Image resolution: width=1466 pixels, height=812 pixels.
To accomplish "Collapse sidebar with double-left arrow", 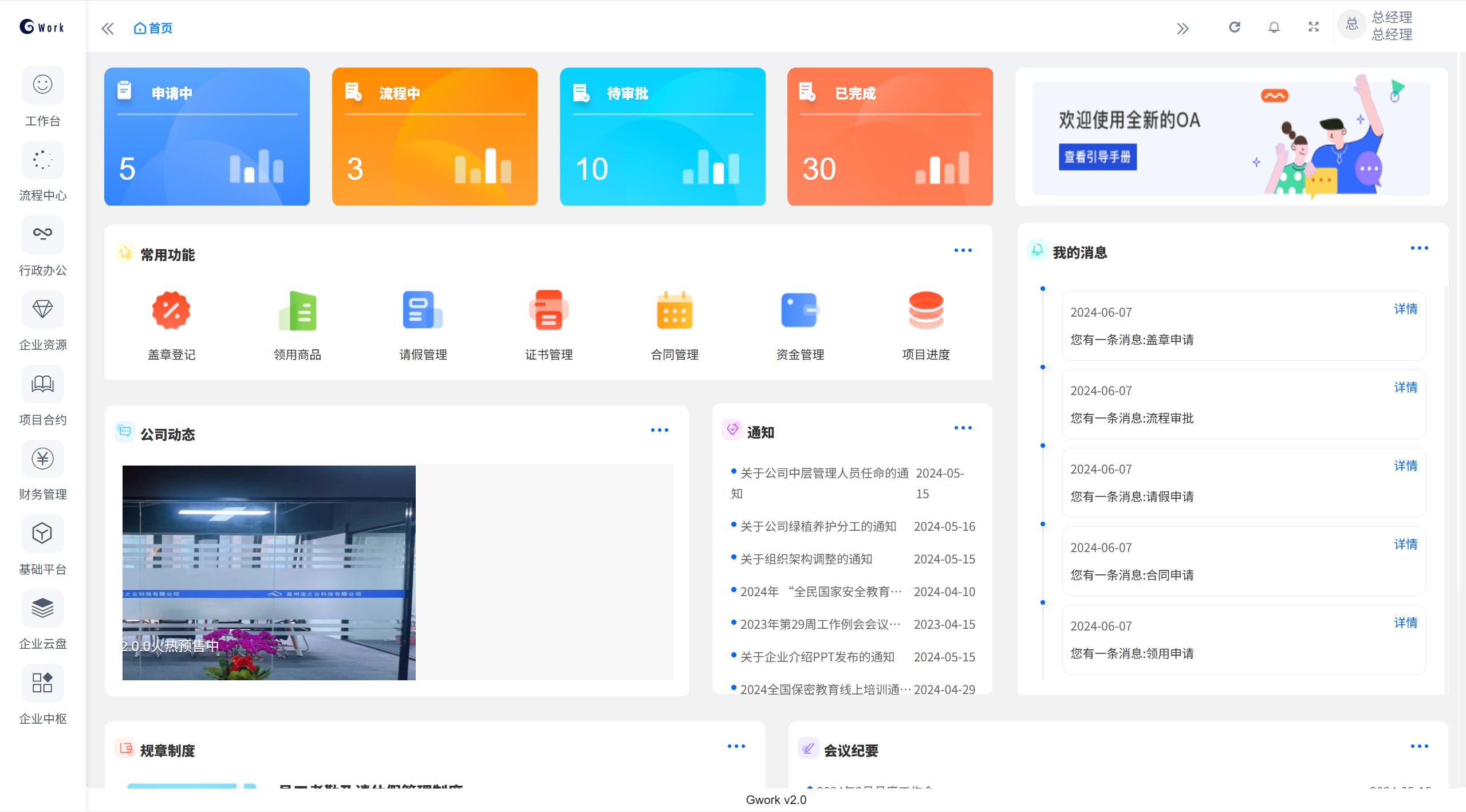I will click(108, 29).
